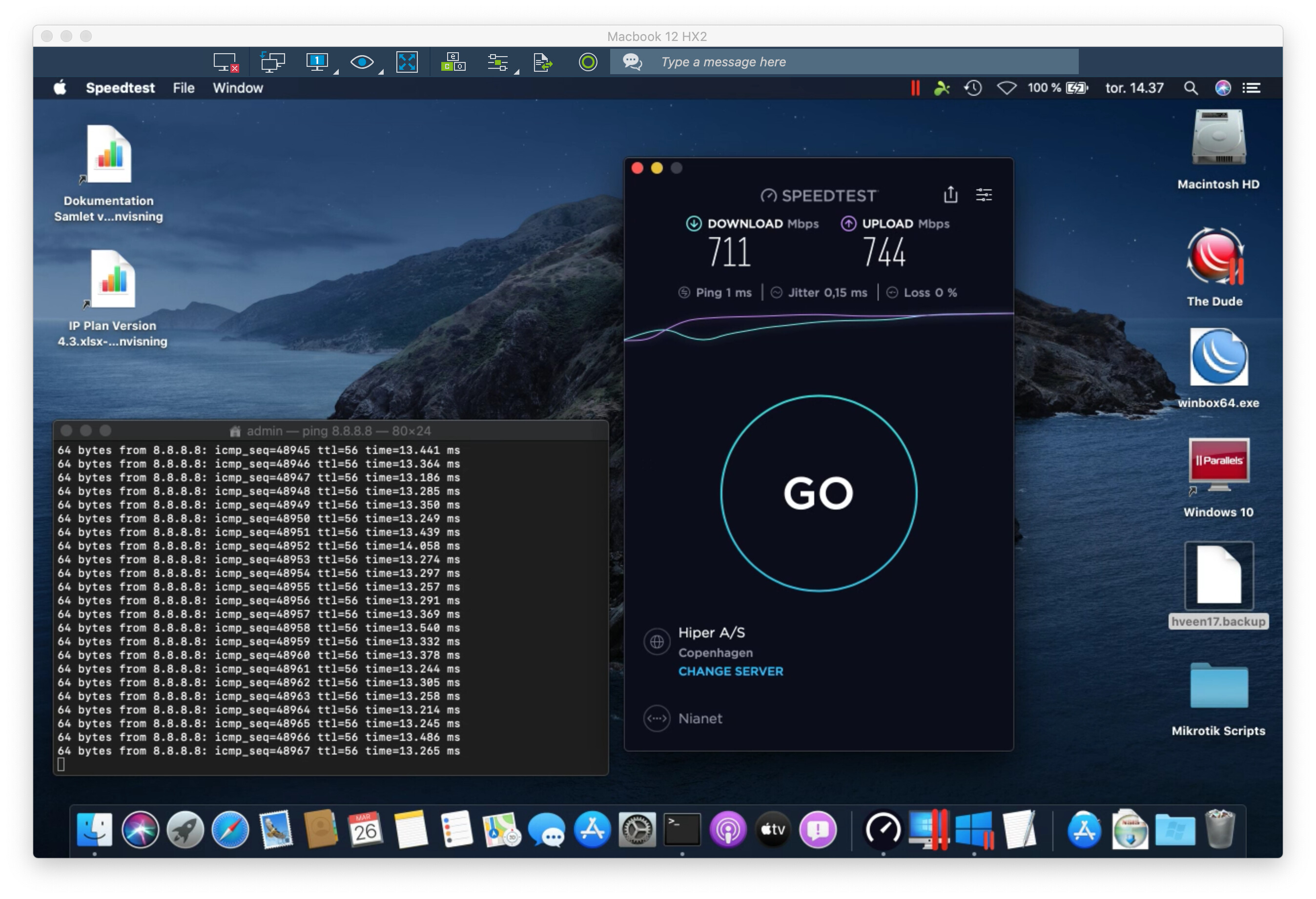1316x899 pixels.
Task: Click globe icon next to Hiper A/S
Action: click(x=657, y=642)
